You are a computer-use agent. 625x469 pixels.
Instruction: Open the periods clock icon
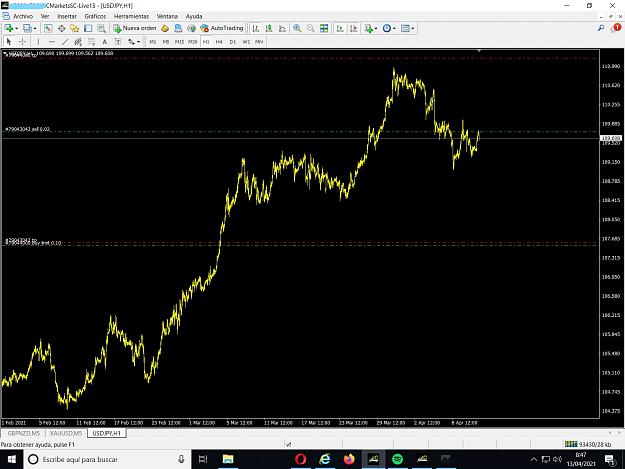387,28
